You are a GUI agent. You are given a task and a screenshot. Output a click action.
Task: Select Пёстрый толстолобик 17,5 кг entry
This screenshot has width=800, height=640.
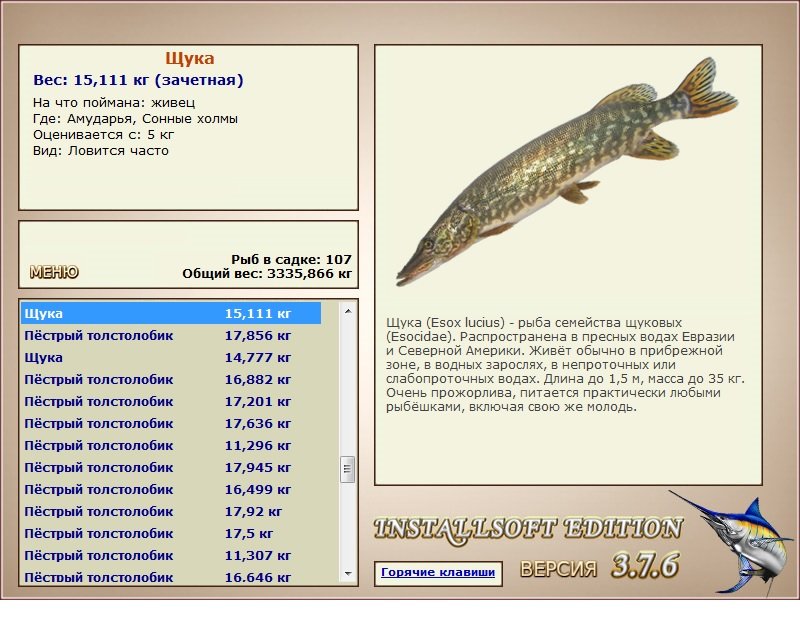click(171, 533)
